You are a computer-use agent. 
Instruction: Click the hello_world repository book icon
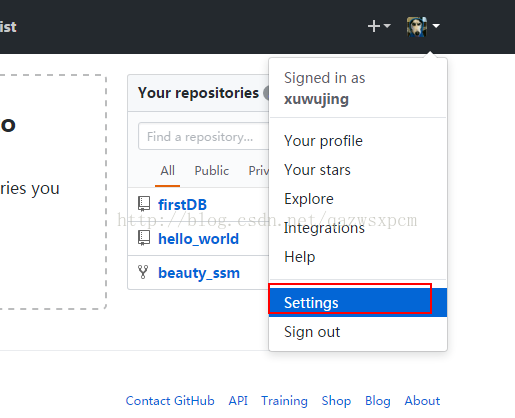[x=144, y=238]
